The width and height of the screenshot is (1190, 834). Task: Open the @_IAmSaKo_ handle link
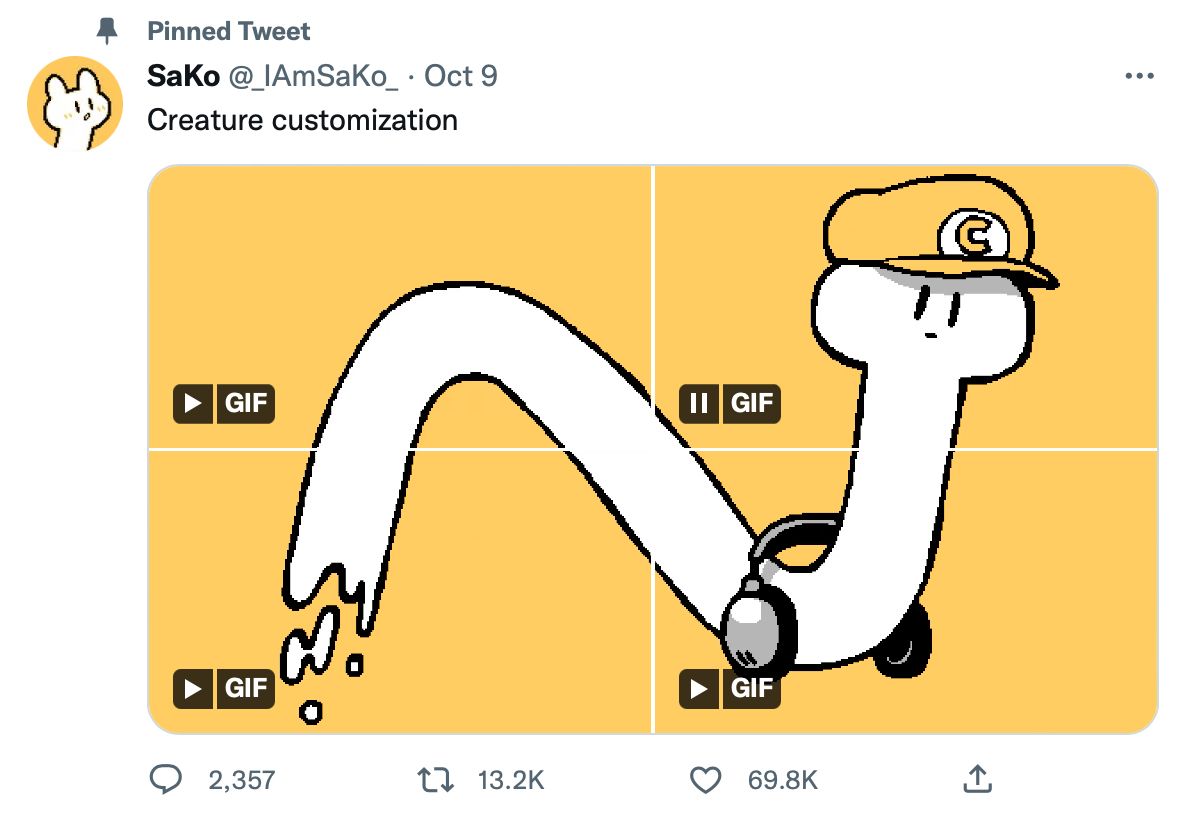pos(313,76)
